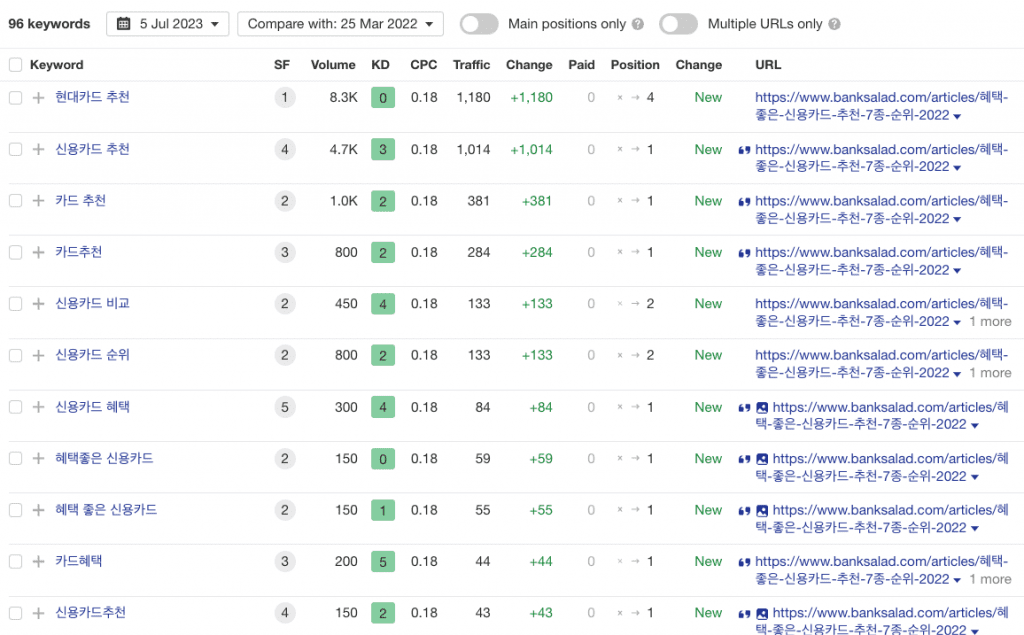The image size is (1024, 635).
Task: Click the image pack icon in 혜택 좋은 신용카드 row
Action: pos(761,511)
